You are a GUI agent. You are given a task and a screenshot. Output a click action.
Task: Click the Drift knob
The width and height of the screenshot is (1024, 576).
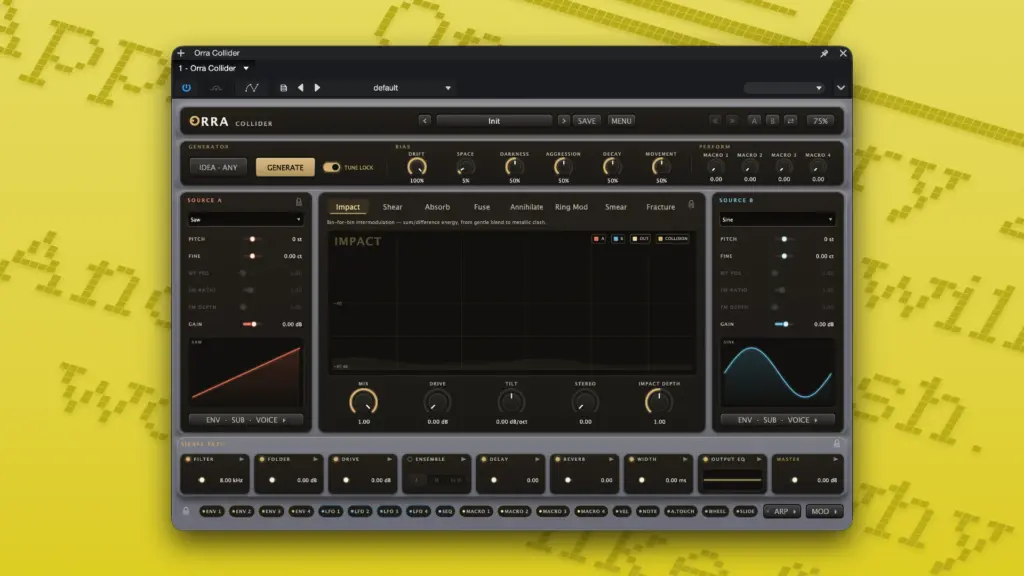tap(417, 167)
